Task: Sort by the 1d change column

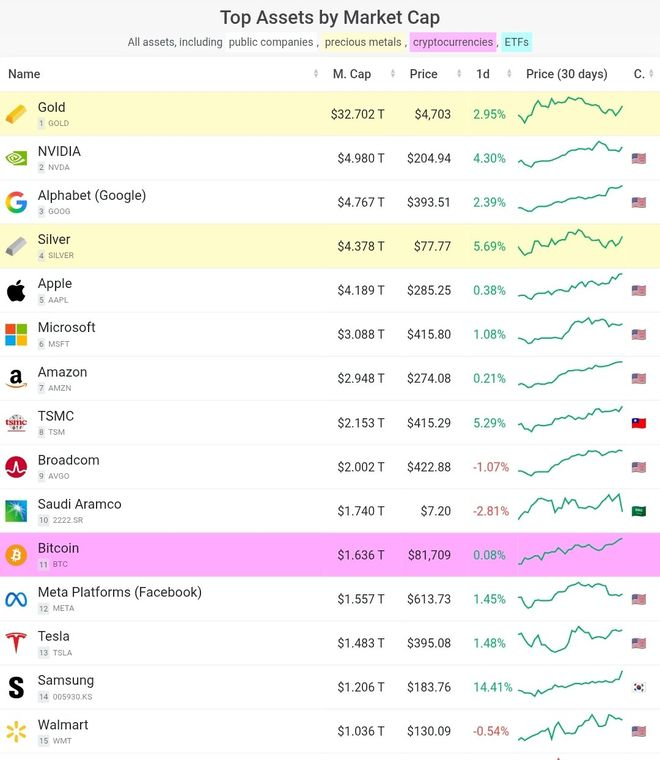Action: (483, 74)
